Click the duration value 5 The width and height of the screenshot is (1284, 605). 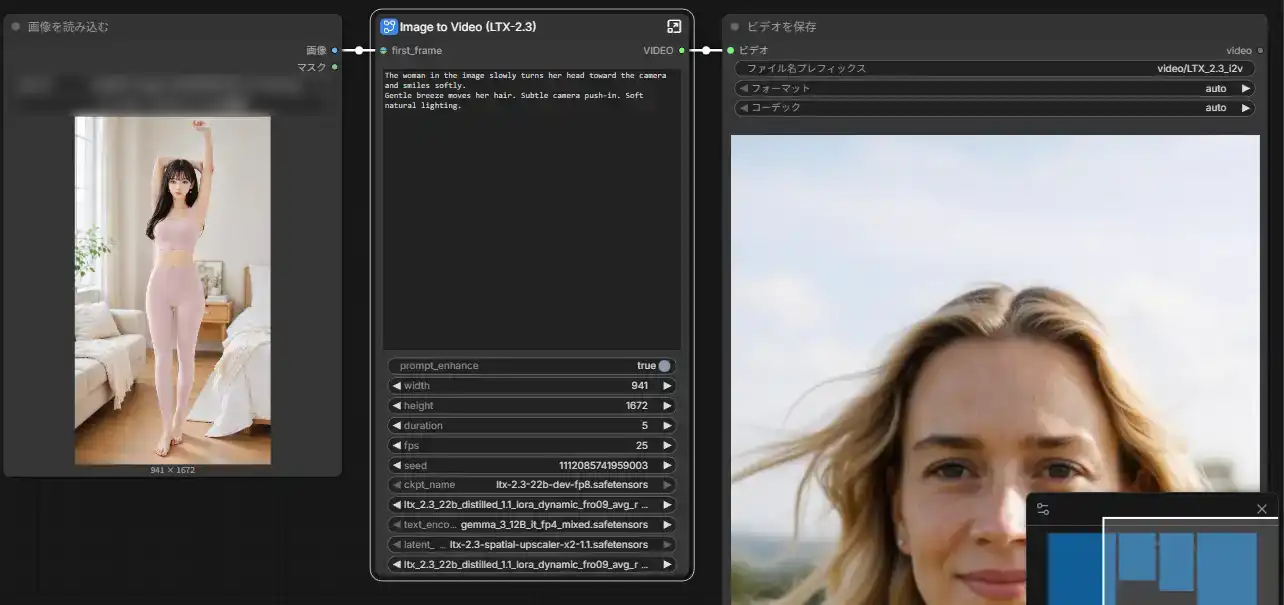click(x=645, y=426)
